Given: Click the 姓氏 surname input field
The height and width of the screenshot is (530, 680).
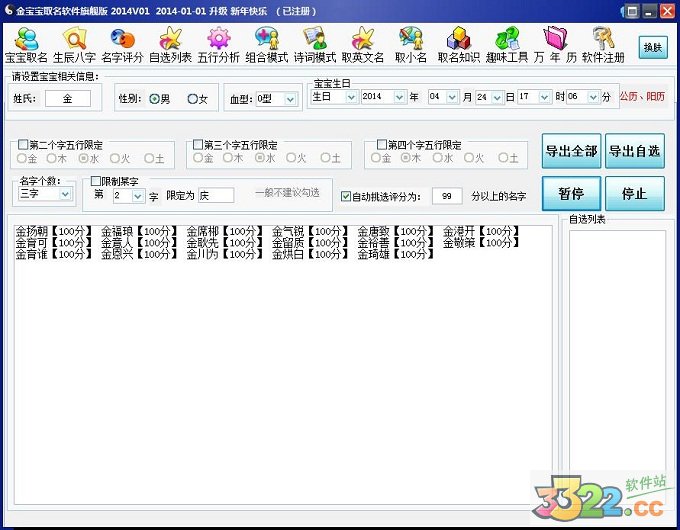Looking at the screenshot, I should [x=68, y=98].
